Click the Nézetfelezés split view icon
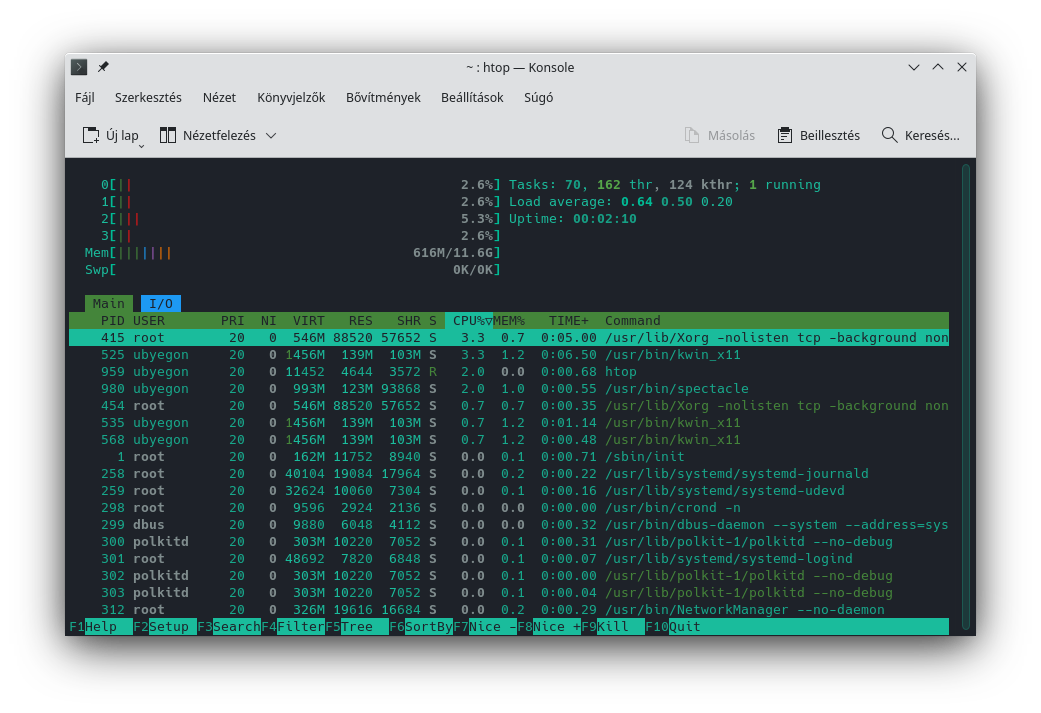The width and height of the screenshot is (1041, 713). (x=168, y=135)
